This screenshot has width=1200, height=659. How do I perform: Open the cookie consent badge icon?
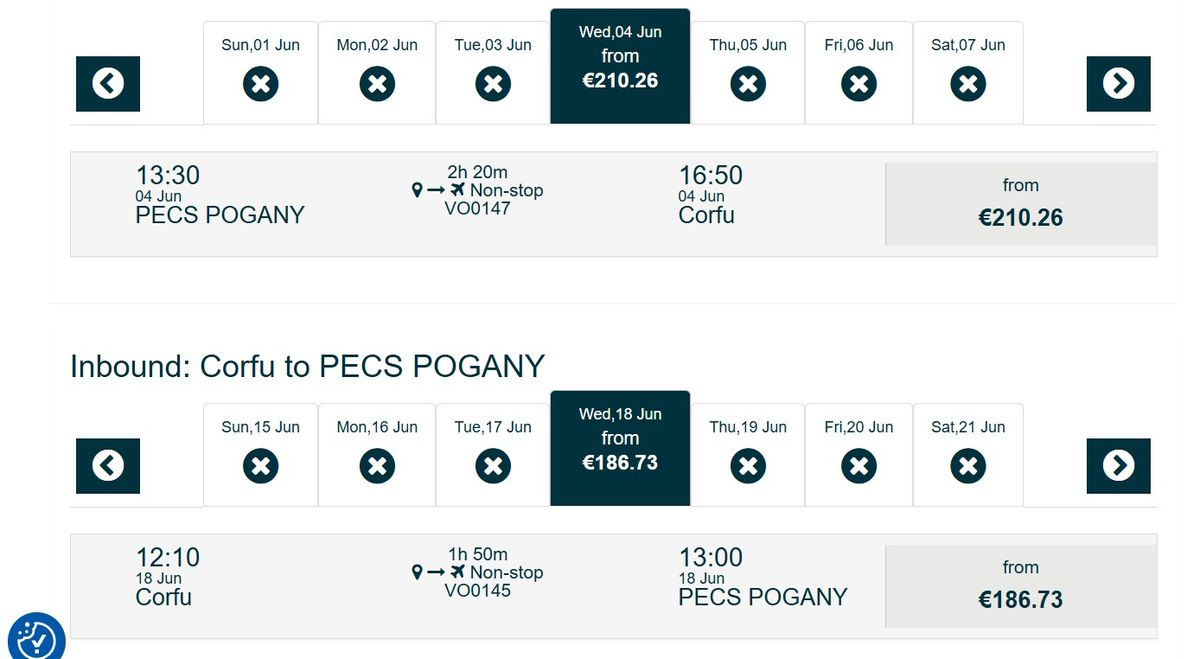37,639
